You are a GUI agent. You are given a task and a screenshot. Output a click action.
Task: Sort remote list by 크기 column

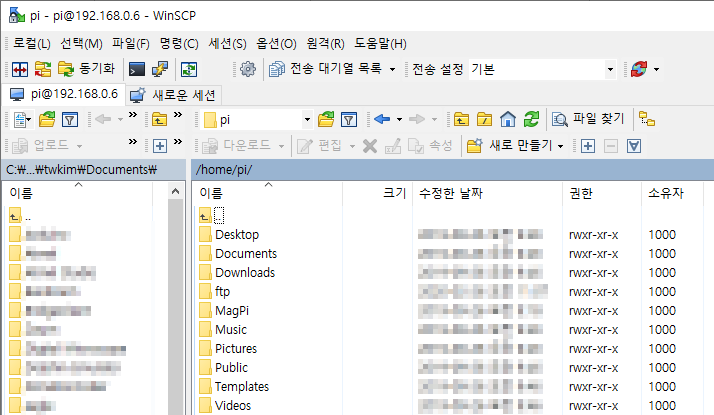377,193
